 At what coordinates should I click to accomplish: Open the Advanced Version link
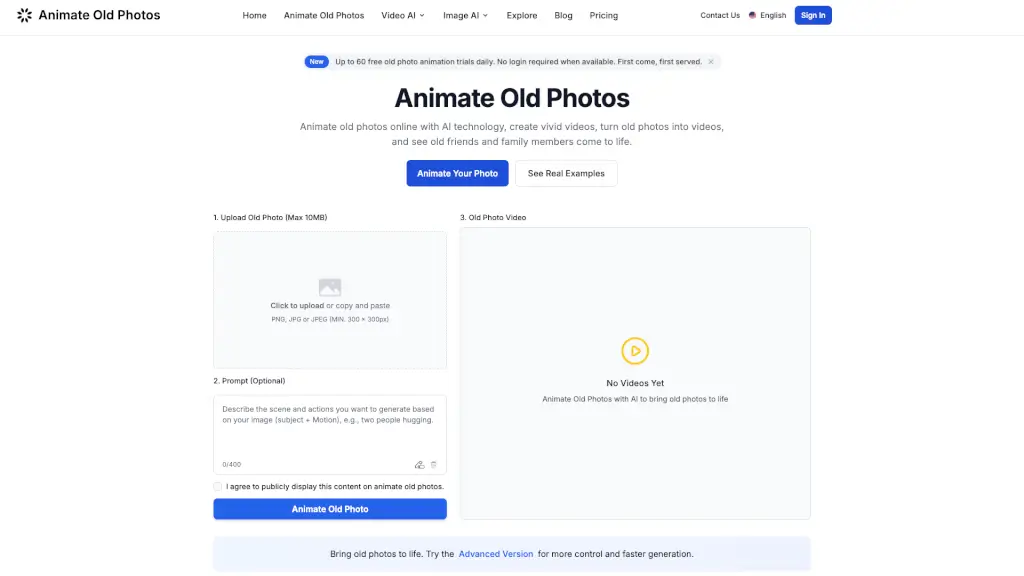(x=496, y=553)
